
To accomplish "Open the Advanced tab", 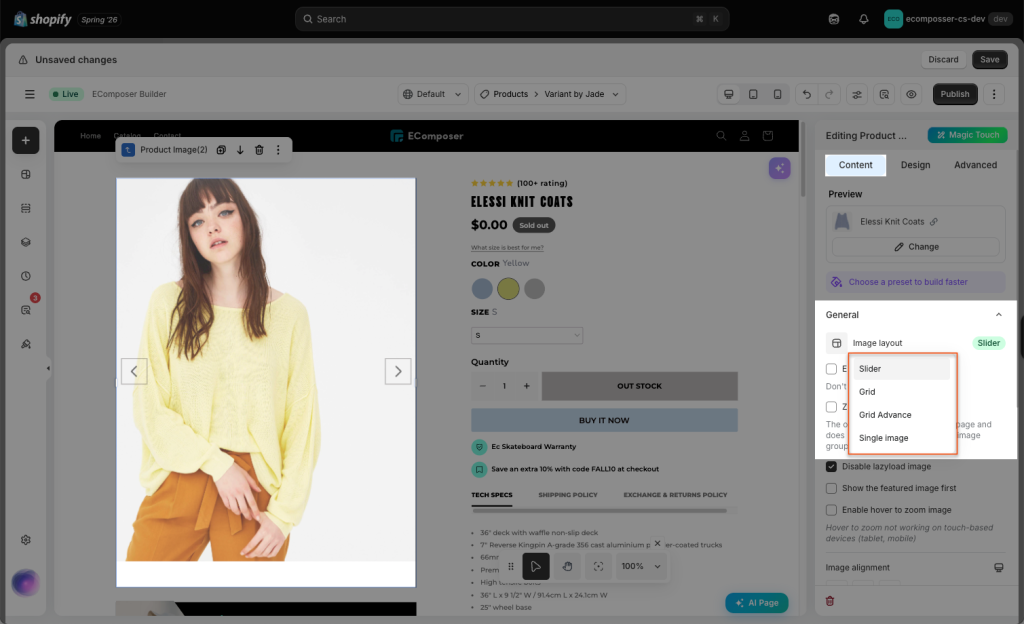I will tap(975, 165).
